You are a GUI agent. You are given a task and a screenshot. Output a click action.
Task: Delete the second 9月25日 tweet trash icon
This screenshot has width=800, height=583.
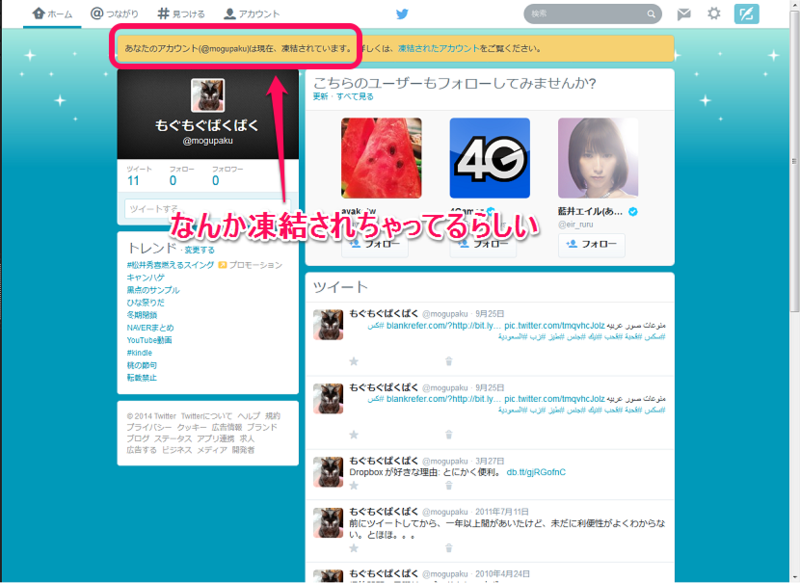click(448, 435)
